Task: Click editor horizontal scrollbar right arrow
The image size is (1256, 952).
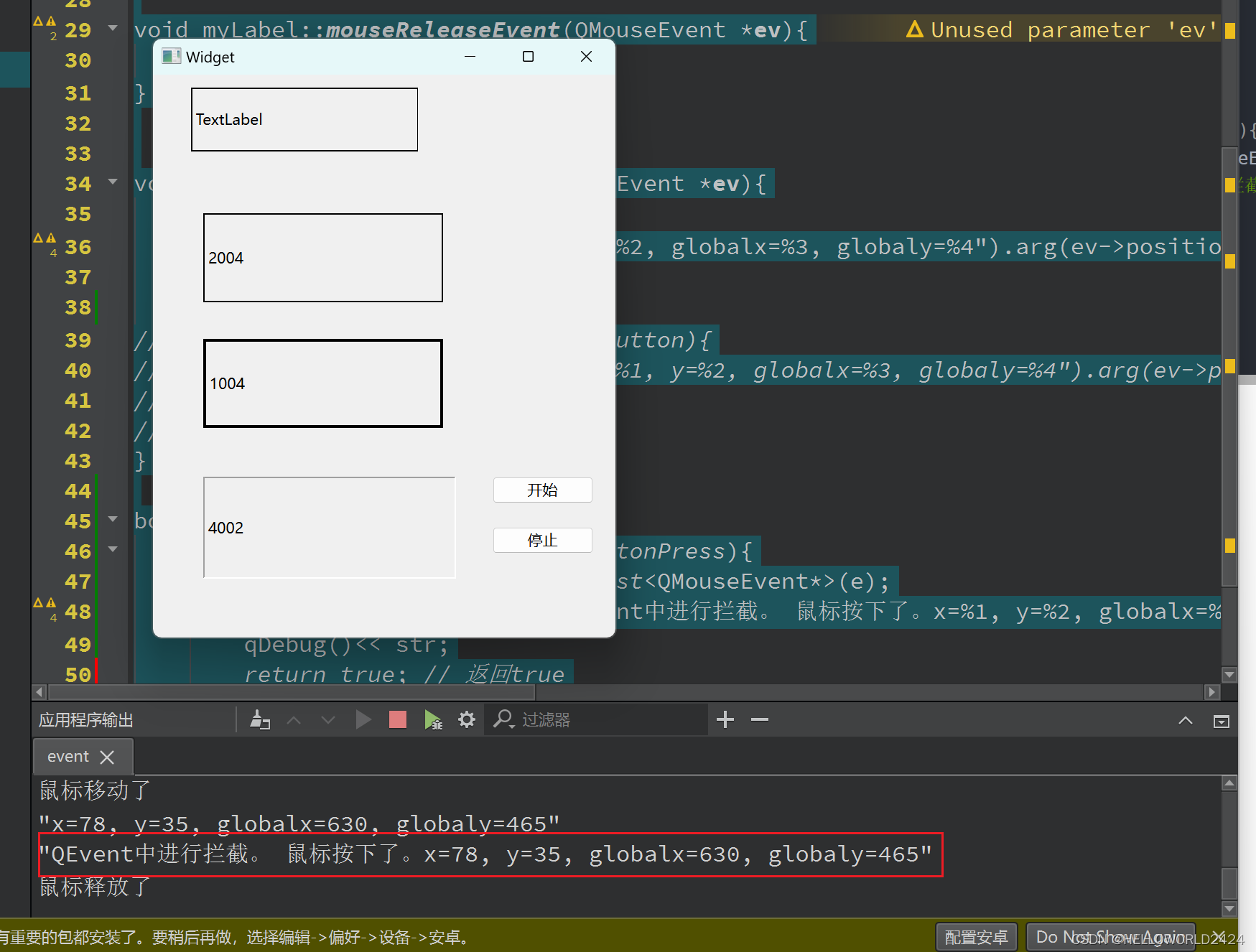Action: click(1212, 692)
